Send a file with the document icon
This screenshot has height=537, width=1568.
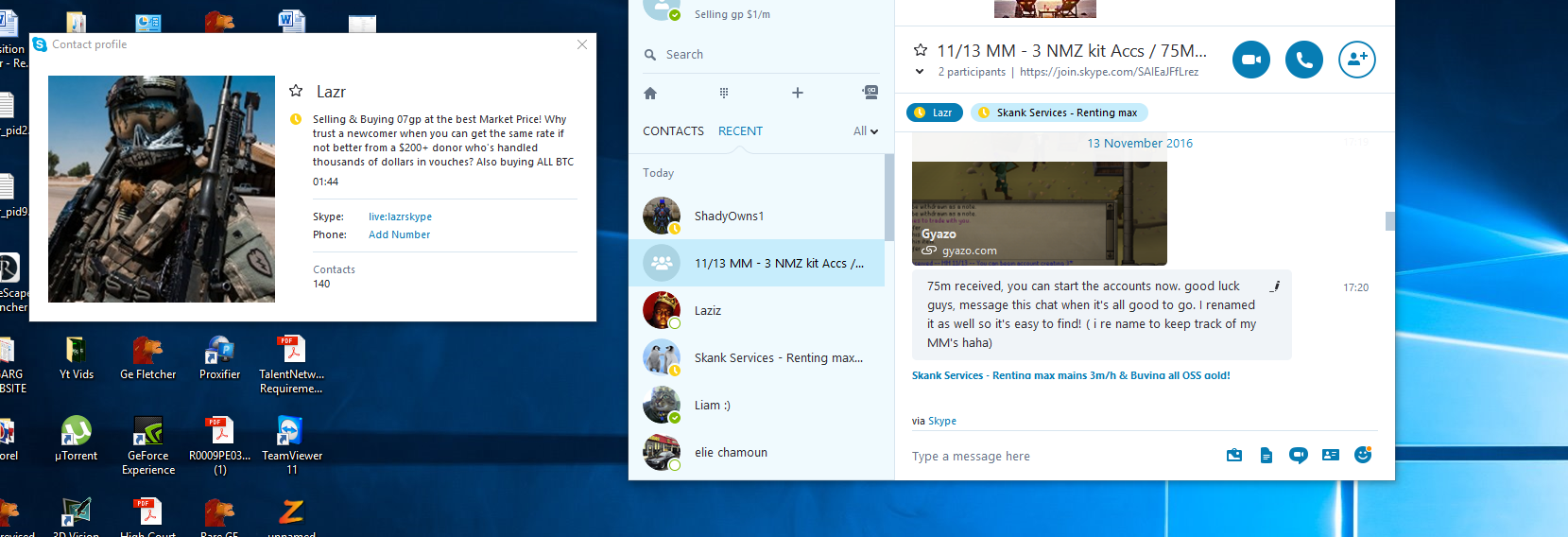point(1266,456)
